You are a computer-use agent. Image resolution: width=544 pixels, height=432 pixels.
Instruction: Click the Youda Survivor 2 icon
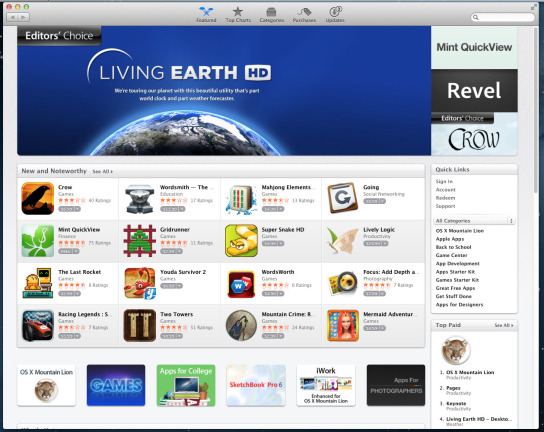pyautogui.click(x=139, y=283)
